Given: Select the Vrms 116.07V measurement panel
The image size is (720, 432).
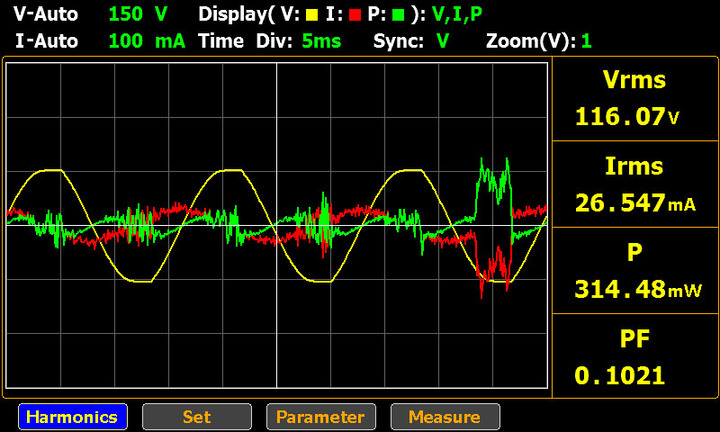Looking at the screenshot, I should tap(634, 99).
